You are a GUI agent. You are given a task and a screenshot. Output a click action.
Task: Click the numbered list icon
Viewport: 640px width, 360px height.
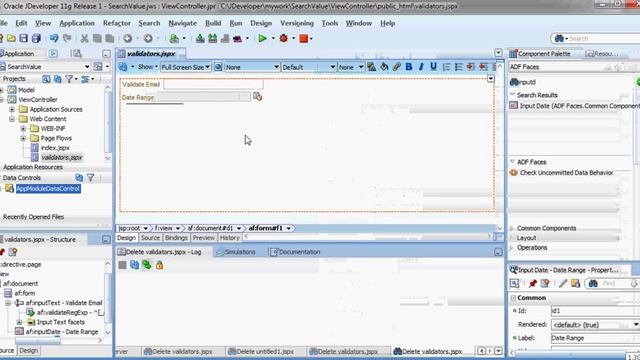446,67
